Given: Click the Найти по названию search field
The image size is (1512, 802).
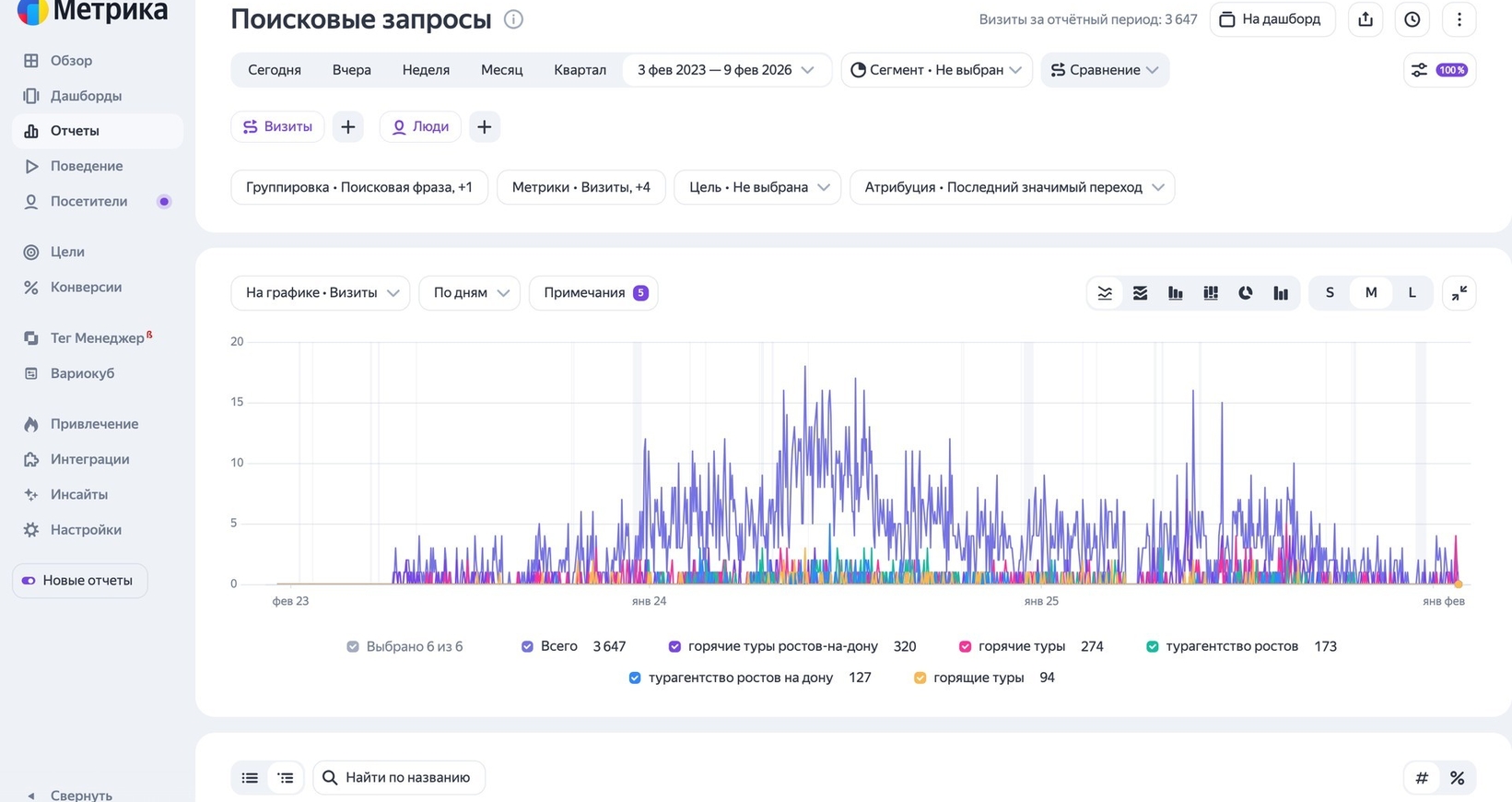Looking at the screenshot, I should (399, 777).
